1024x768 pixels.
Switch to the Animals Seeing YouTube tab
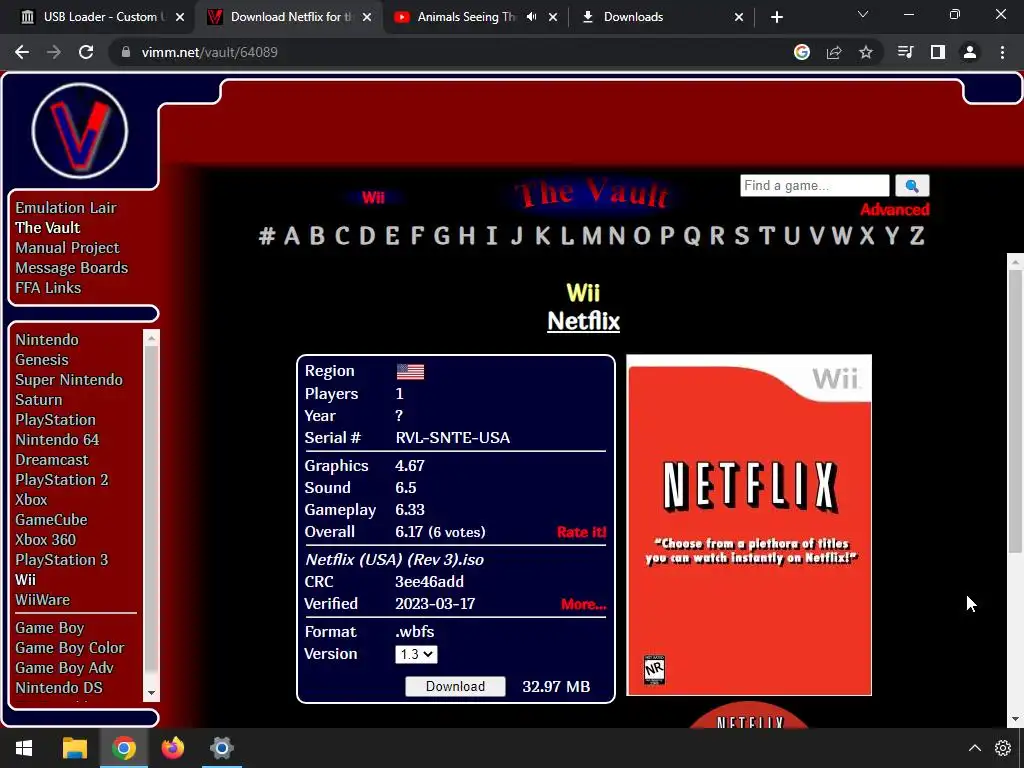coord(467,17)
